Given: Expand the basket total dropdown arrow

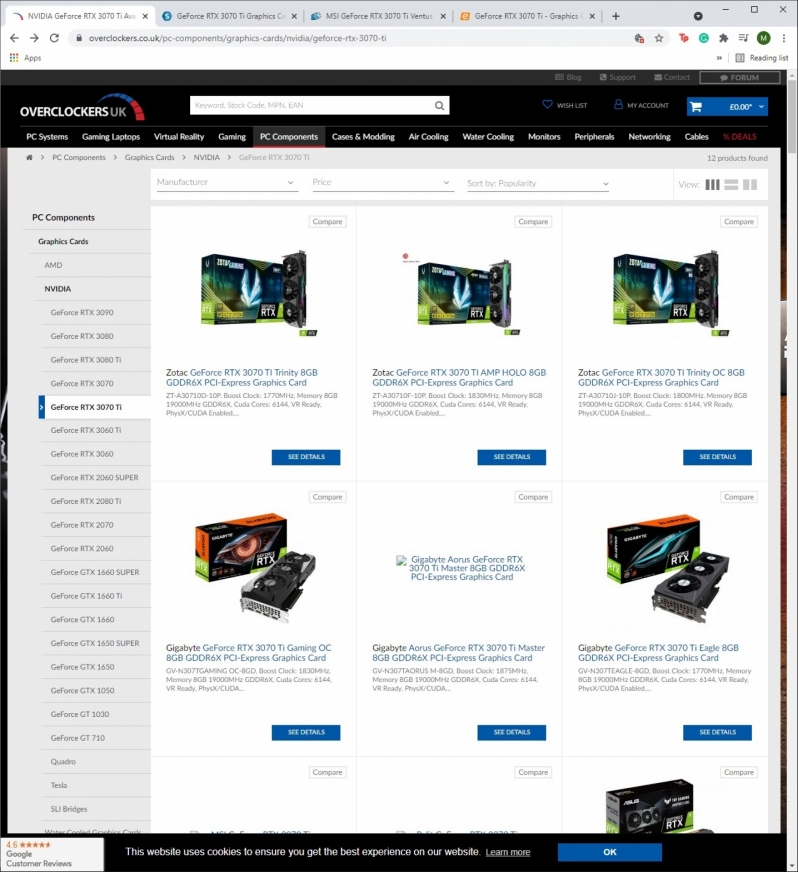Looking at the screenshot, I should [x=761, y=107].
